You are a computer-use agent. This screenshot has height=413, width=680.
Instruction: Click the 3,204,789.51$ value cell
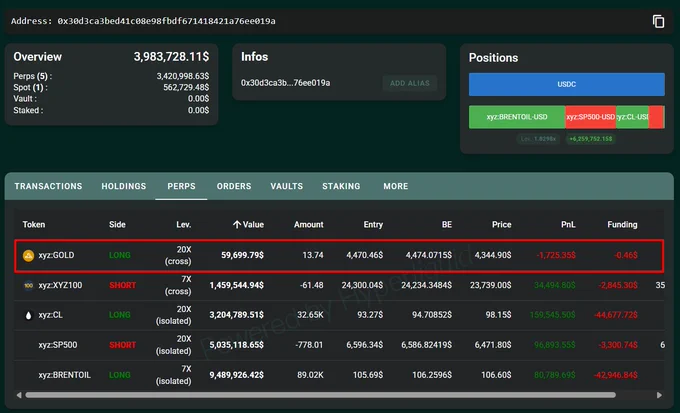pyautogui.click(x=237, y=315)
